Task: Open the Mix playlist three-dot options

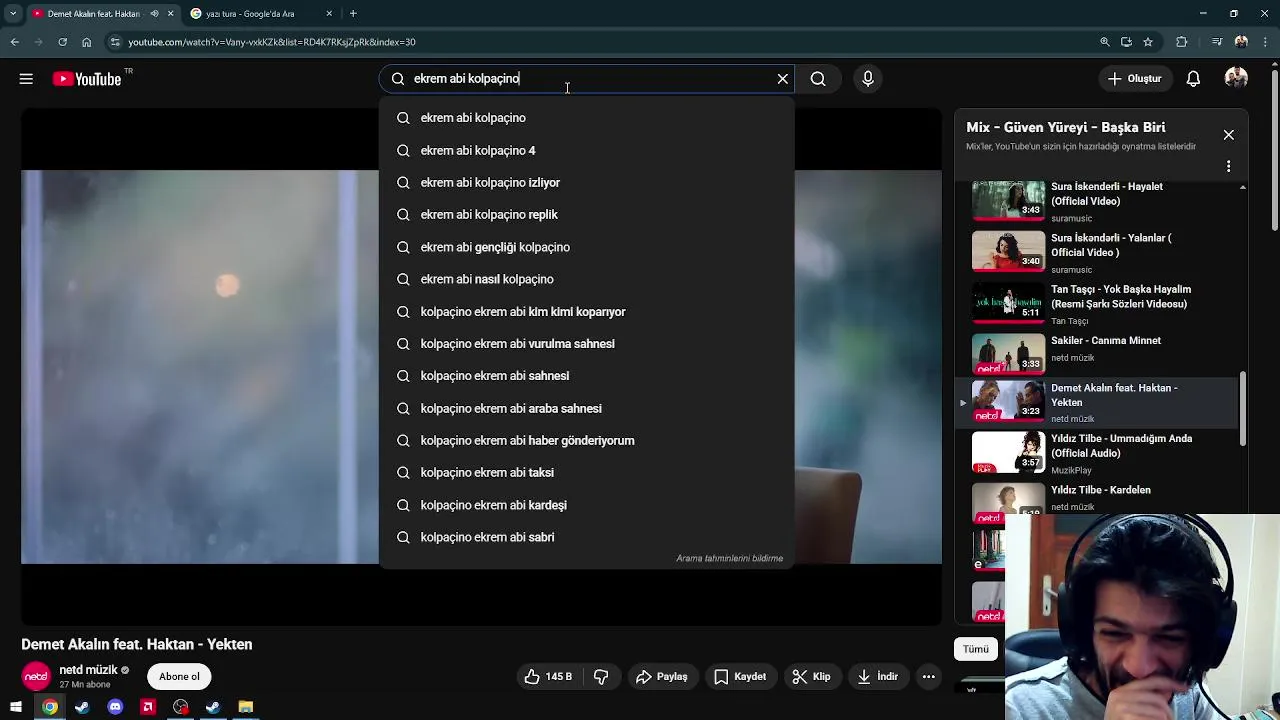Action: click(x=1229, y=166)
